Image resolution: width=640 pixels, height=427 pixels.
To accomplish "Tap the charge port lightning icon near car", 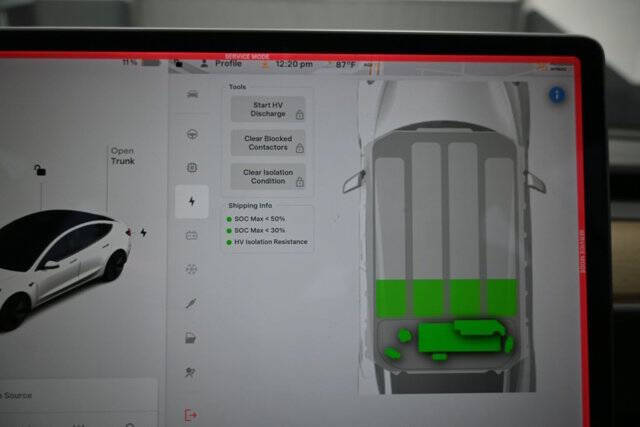I will tap(144, 233).
